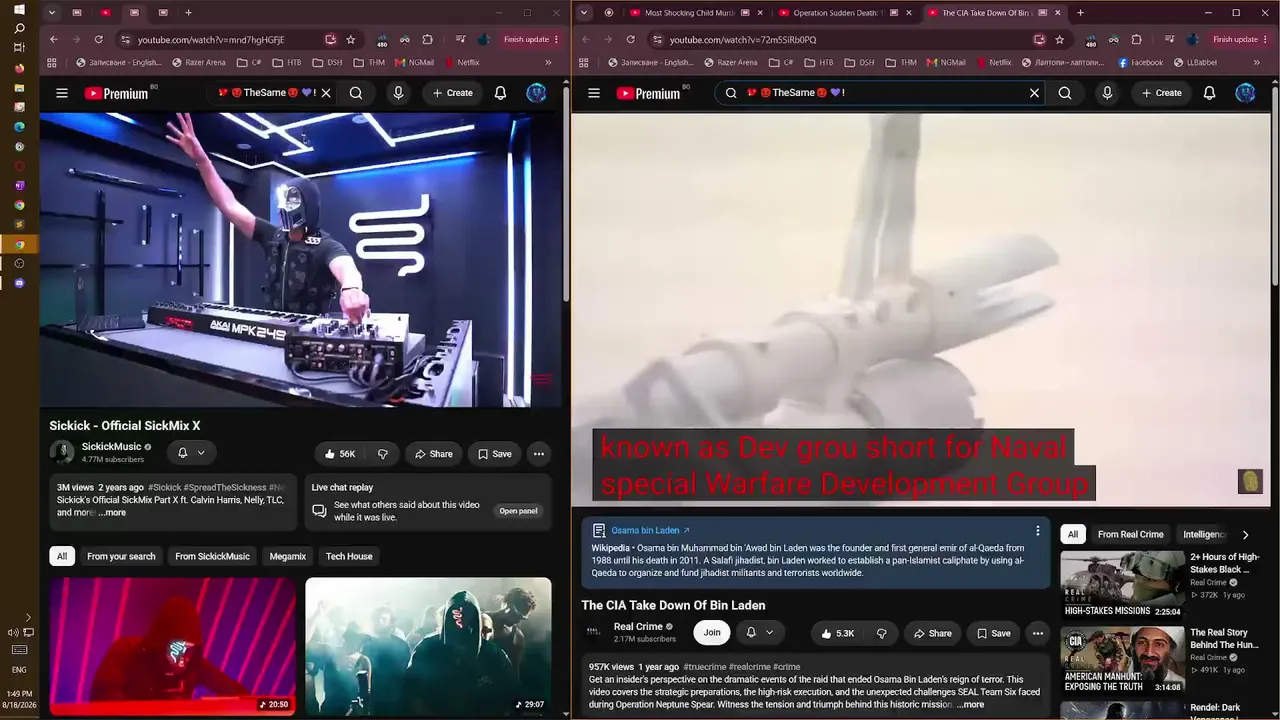Open Windows Search from the taskbar
Screen dimensions: 1280x720
(19, 29)
